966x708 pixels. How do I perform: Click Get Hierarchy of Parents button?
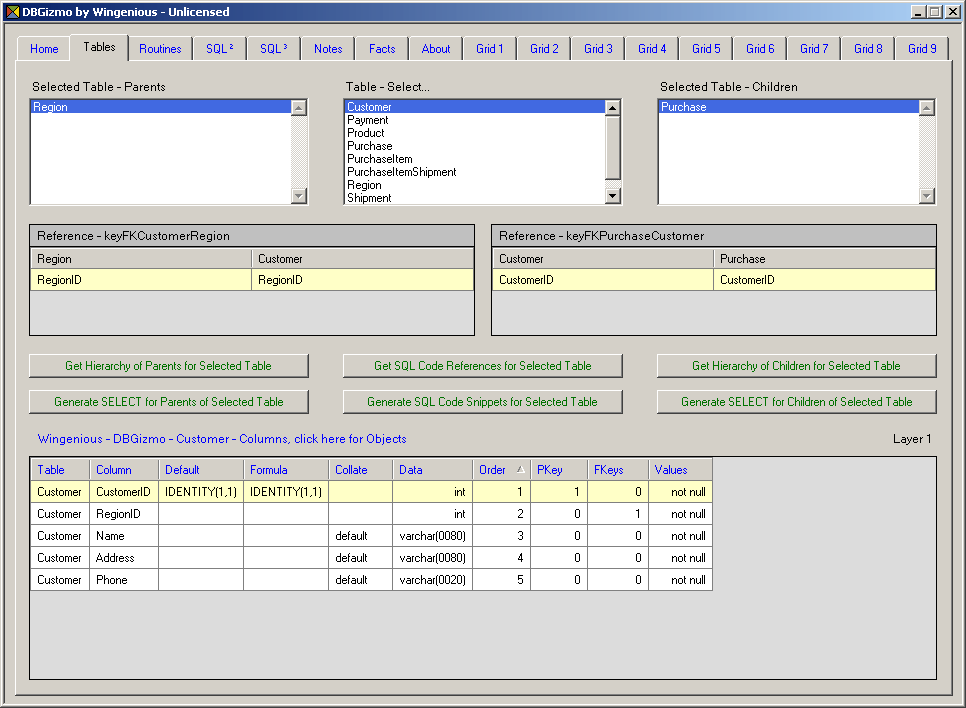[168, 366]
